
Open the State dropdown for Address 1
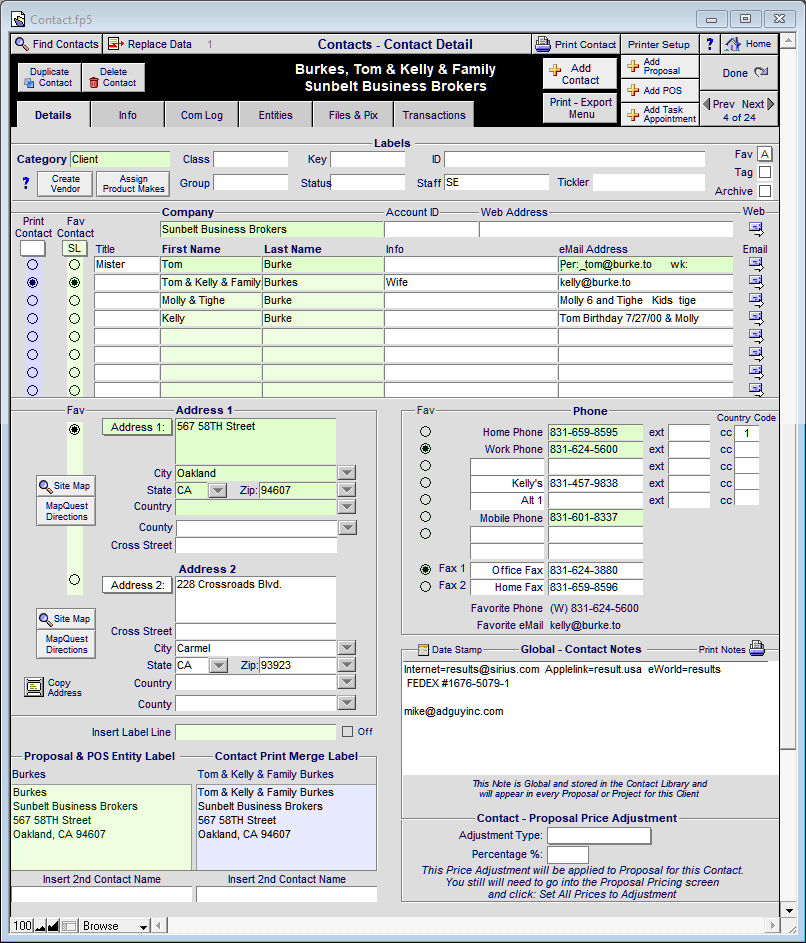(217, 490)
